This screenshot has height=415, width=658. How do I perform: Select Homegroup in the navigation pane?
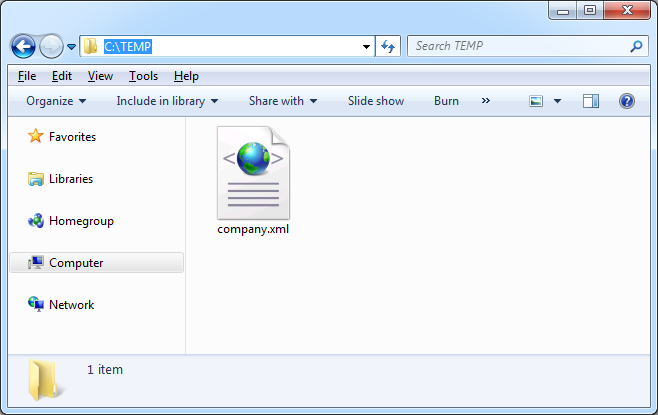81,221
